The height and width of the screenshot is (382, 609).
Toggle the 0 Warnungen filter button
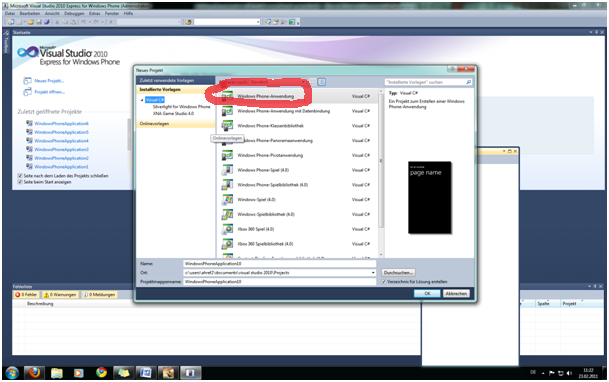point(60,295)
